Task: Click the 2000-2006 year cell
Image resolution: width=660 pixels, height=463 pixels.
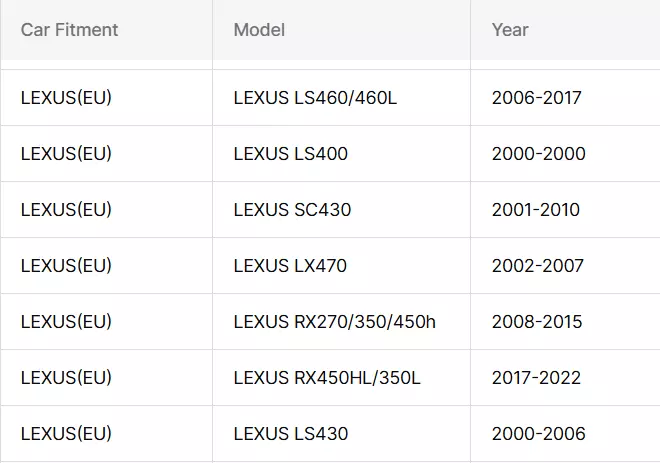Action: pyautogui.click(x=565, y=434)
